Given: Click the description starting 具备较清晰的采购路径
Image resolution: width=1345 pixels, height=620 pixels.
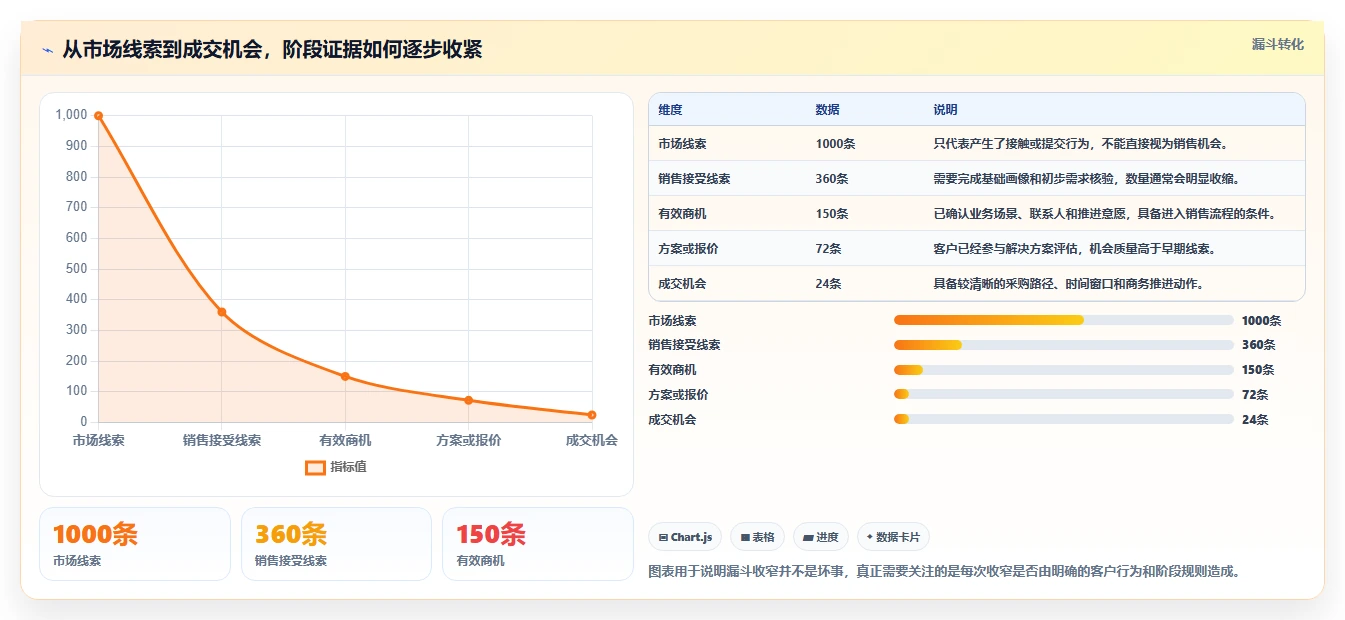Looking at the screenshot, I should [1068, 284].
